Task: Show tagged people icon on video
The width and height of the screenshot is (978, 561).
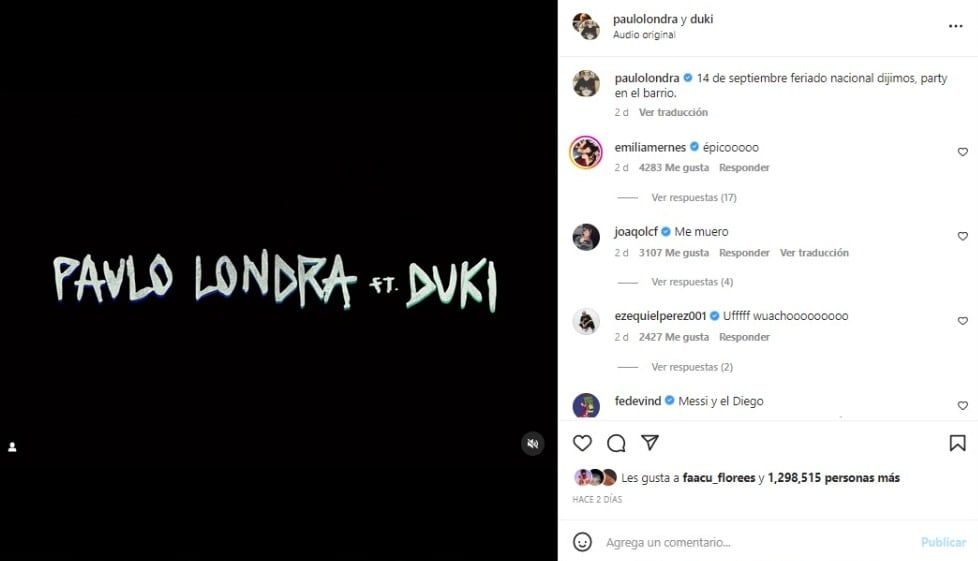Action: coord(12,447)
